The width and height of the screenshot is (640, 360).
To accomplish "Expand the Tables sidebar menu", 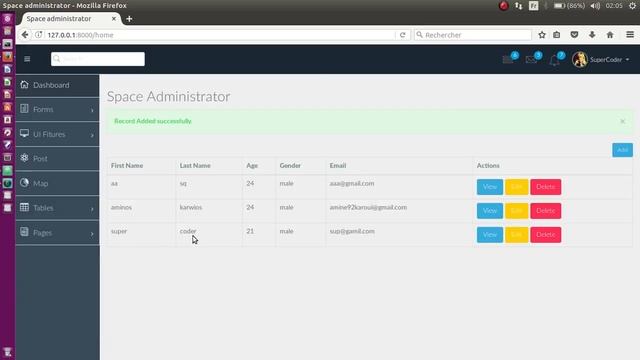I will click(57, 208).
